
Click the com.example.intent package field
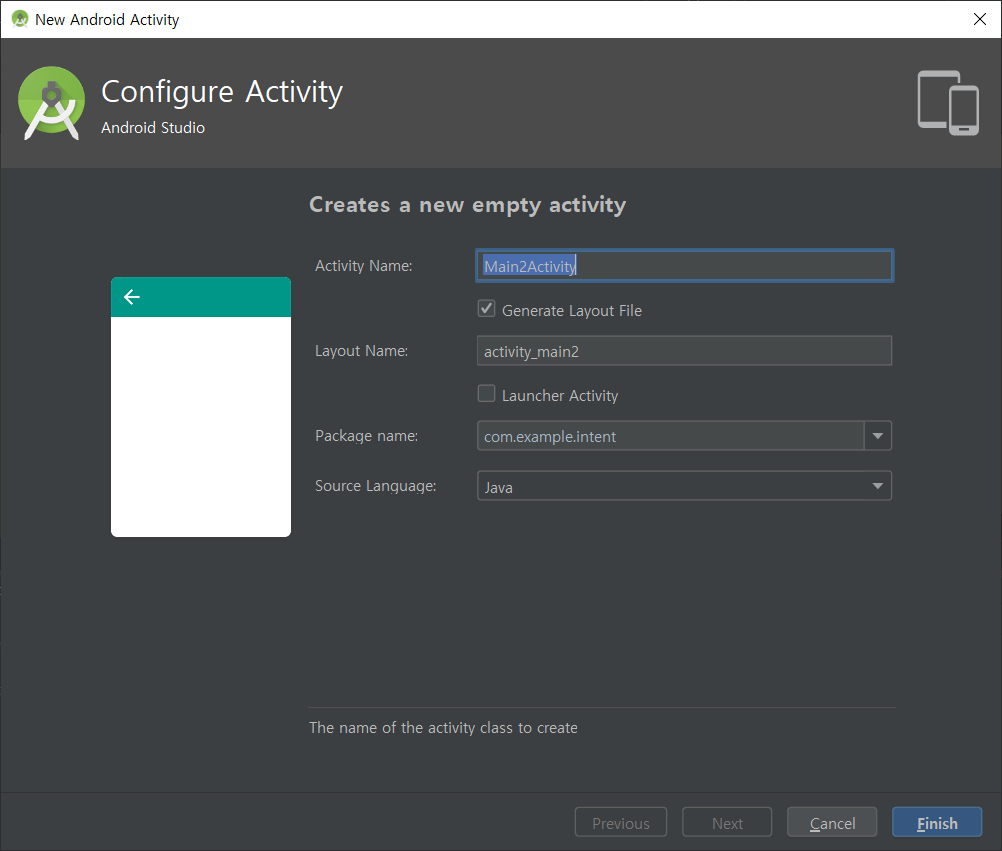click(x=670, y=436)
